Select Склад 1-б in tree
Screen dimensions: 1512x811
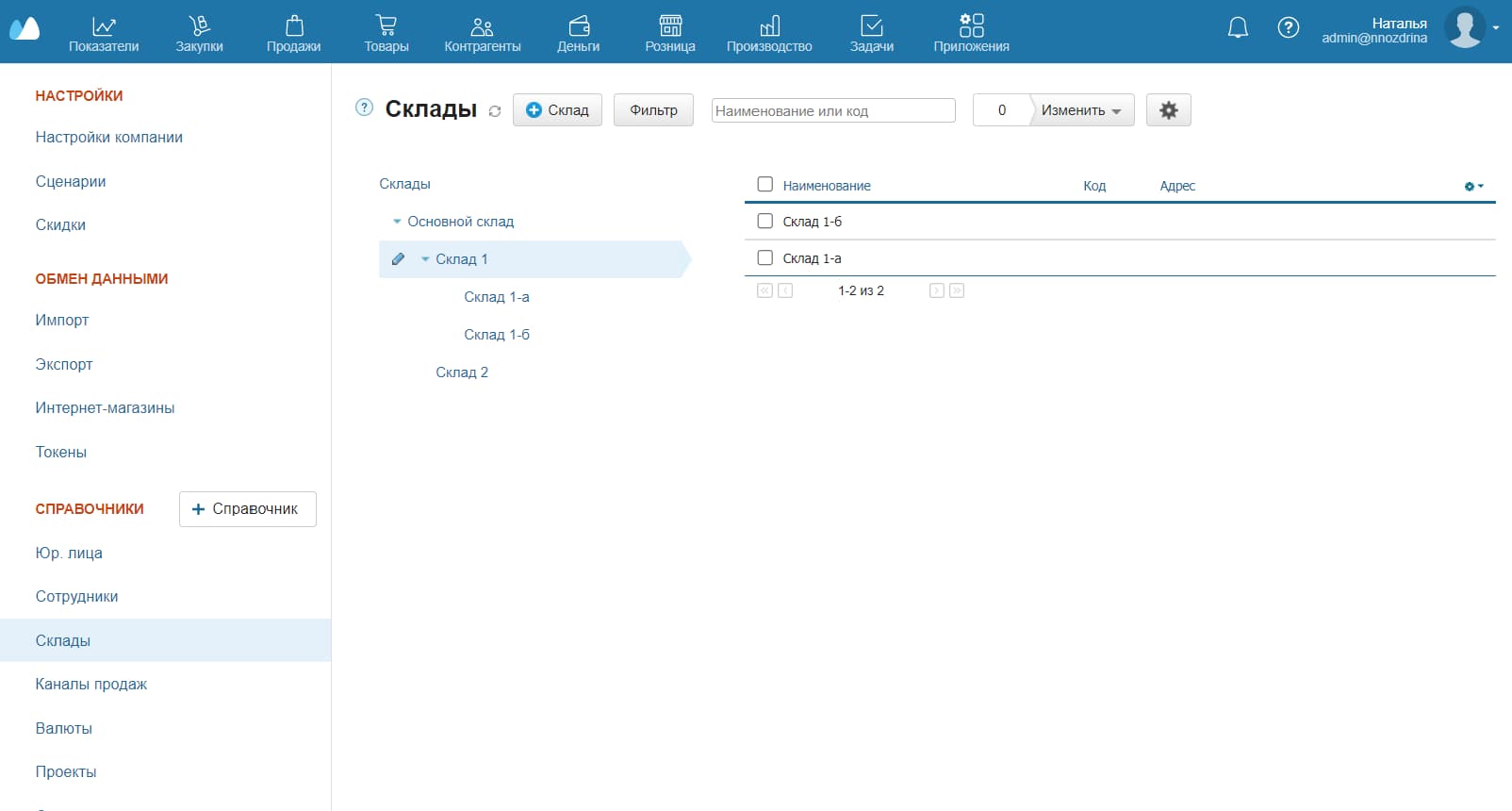coord(497,335)
